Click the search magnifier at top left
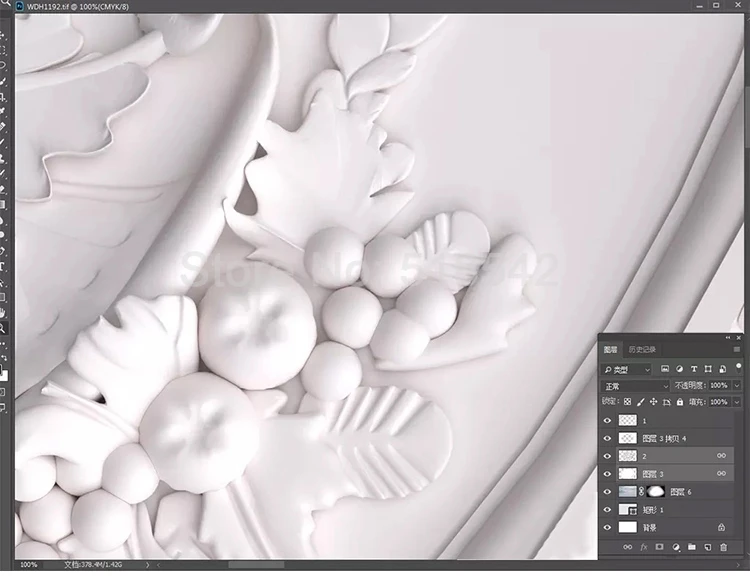This screenshot has height=581, width=750. (x=3, y=3)
